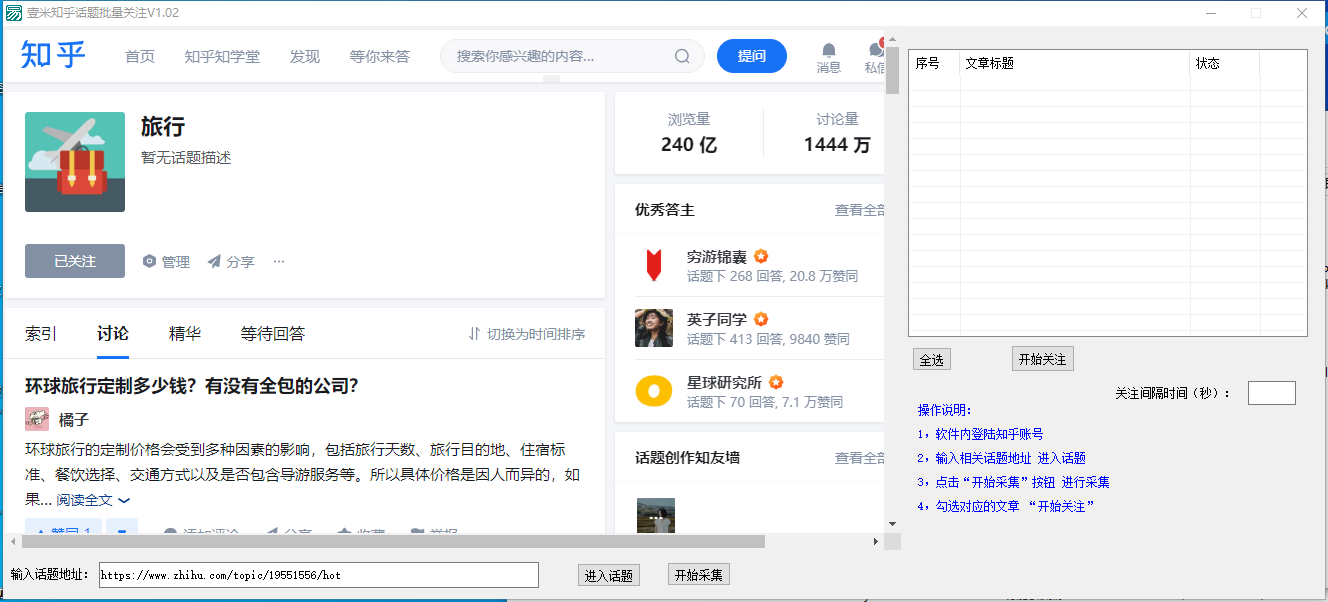Click the 序号 column header
Viewport: 1328px width, 602px height.
[x=934, y=63]
